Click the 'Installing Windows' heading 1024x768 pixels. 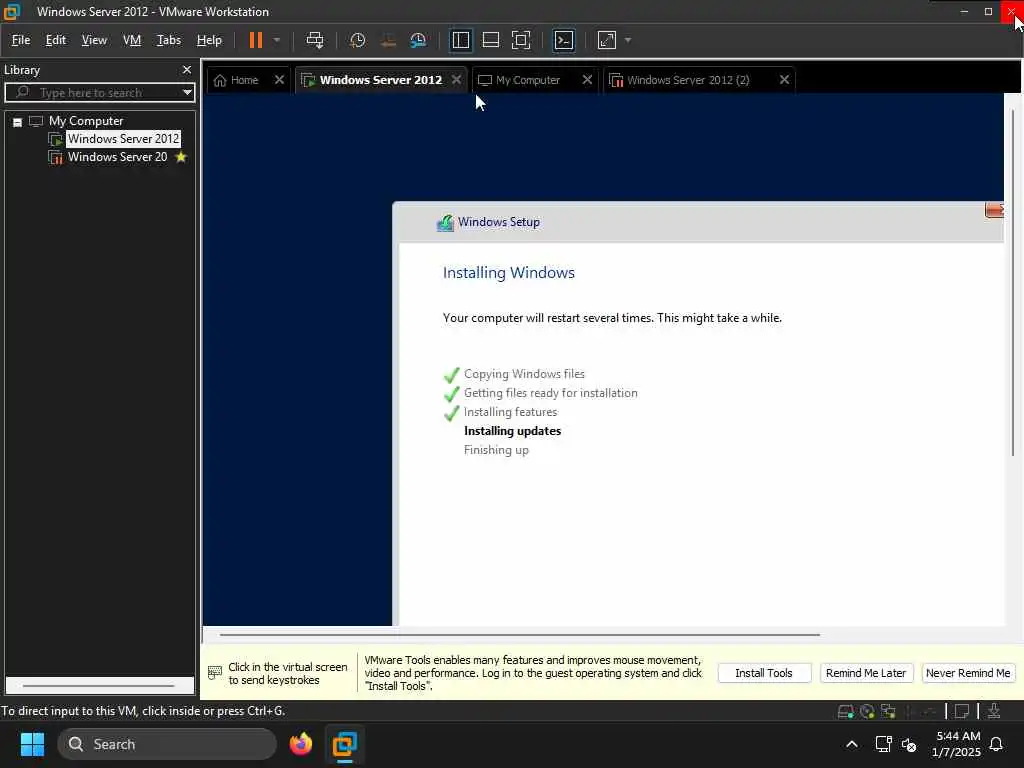[509, 273]
